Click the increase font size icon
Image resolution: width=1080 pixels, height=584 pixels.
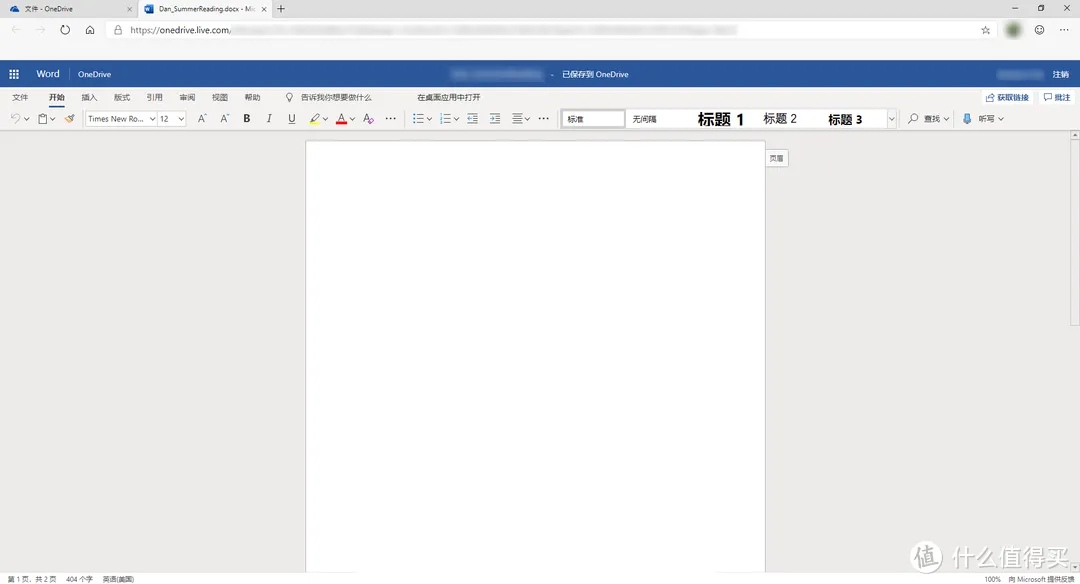coord(202,119)
